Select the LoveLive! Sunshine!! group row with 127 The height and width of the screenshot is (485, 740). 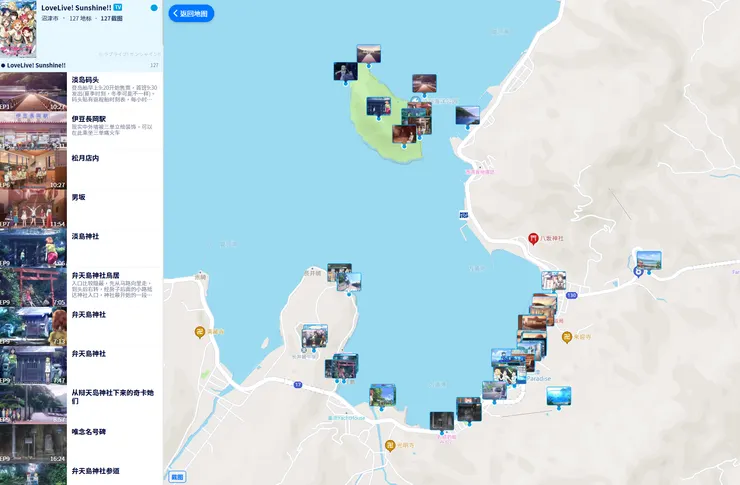pos(81,65)
